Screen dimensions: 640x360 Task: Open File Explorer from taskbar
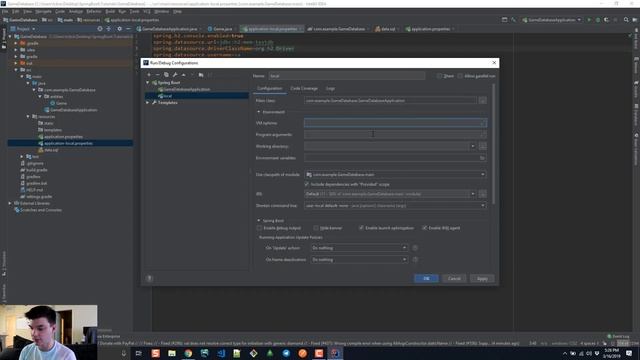(x=172, y=353)
